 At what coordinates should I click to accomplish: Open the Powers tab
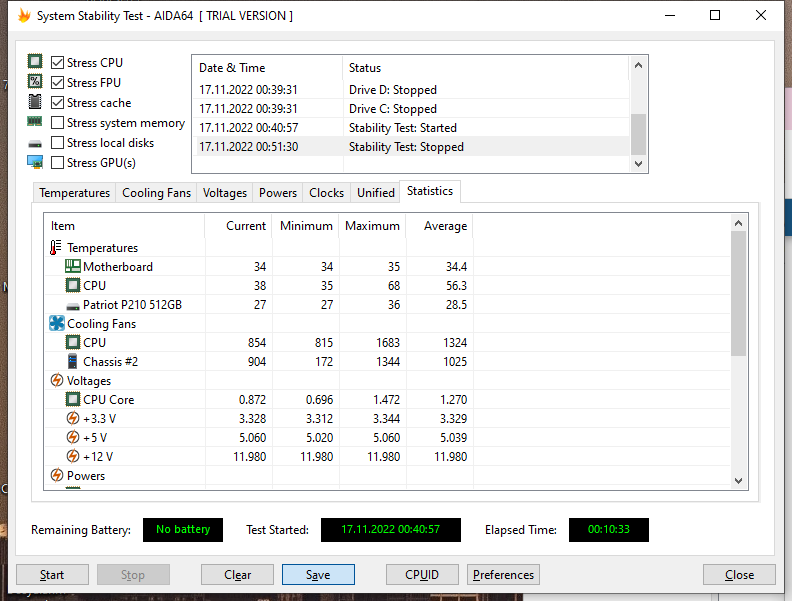pyautogui.click(x=278, y=193)
